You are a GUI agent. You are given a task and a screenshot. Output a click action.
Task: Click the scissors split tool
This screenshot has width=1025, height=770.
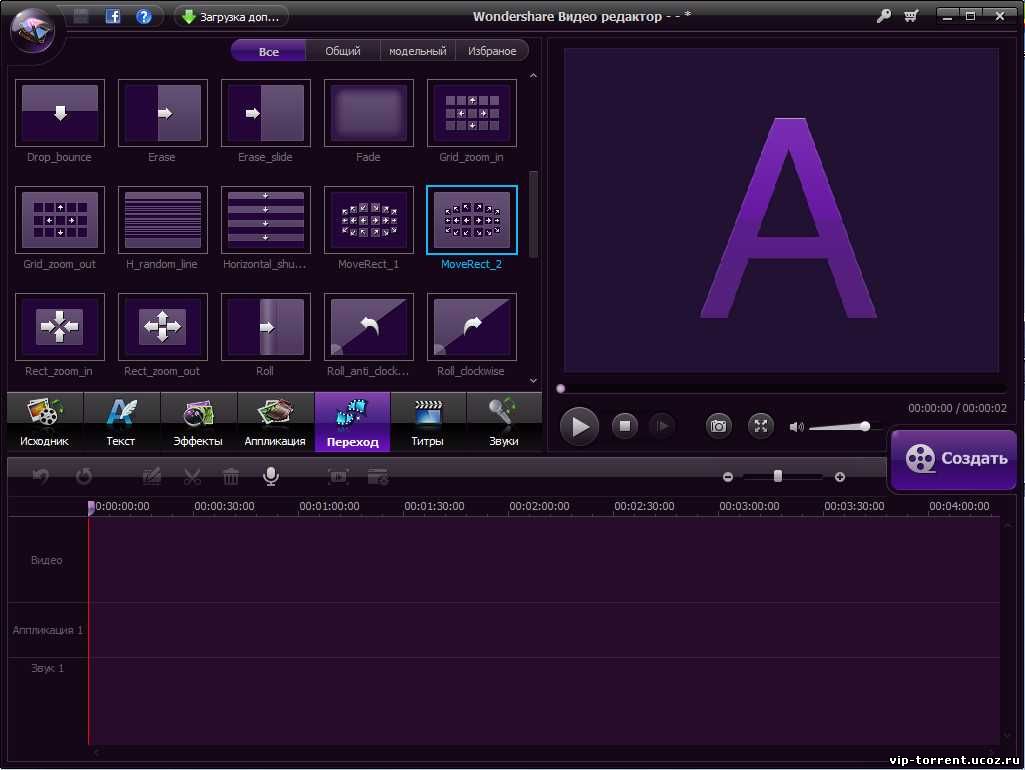tap(192, 477)
